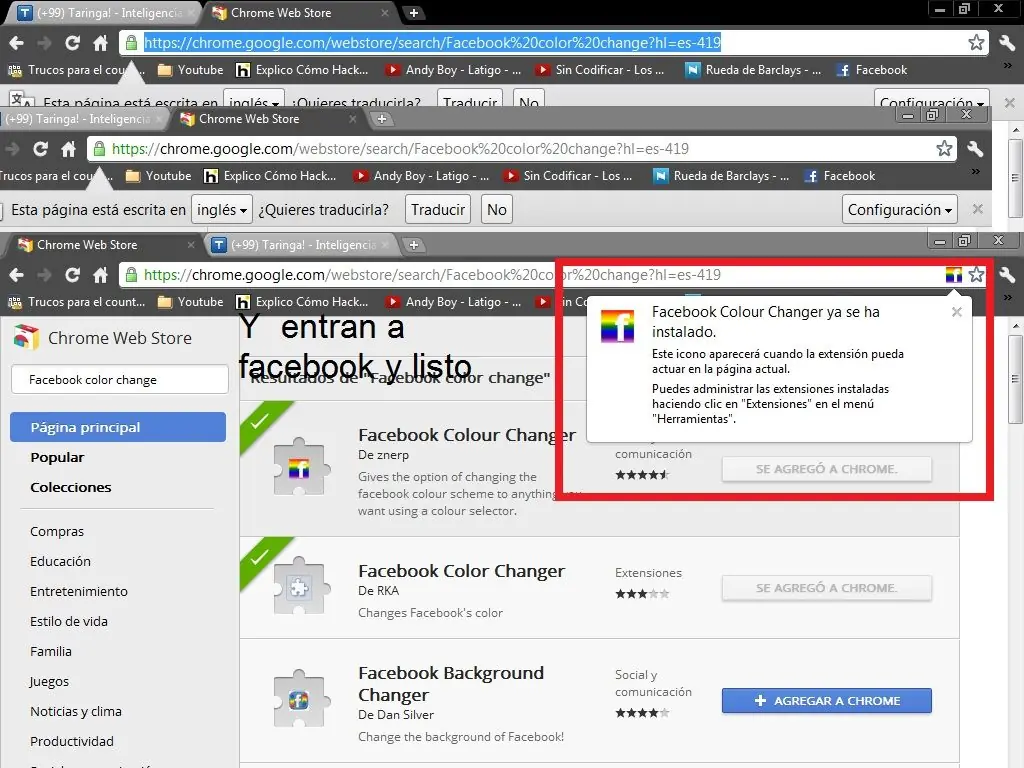Browse Productividad category
Screen dimensions: 1024x768
(x=72, y=742)
